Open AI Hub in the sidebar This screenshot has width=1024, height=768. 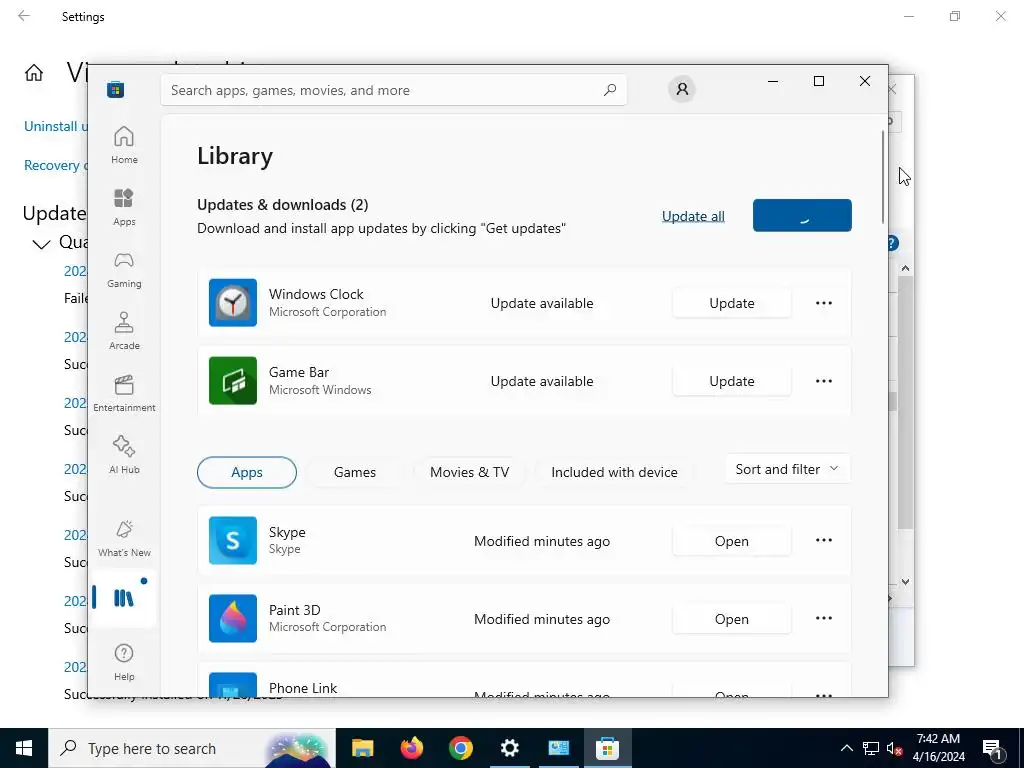[124, 455]
